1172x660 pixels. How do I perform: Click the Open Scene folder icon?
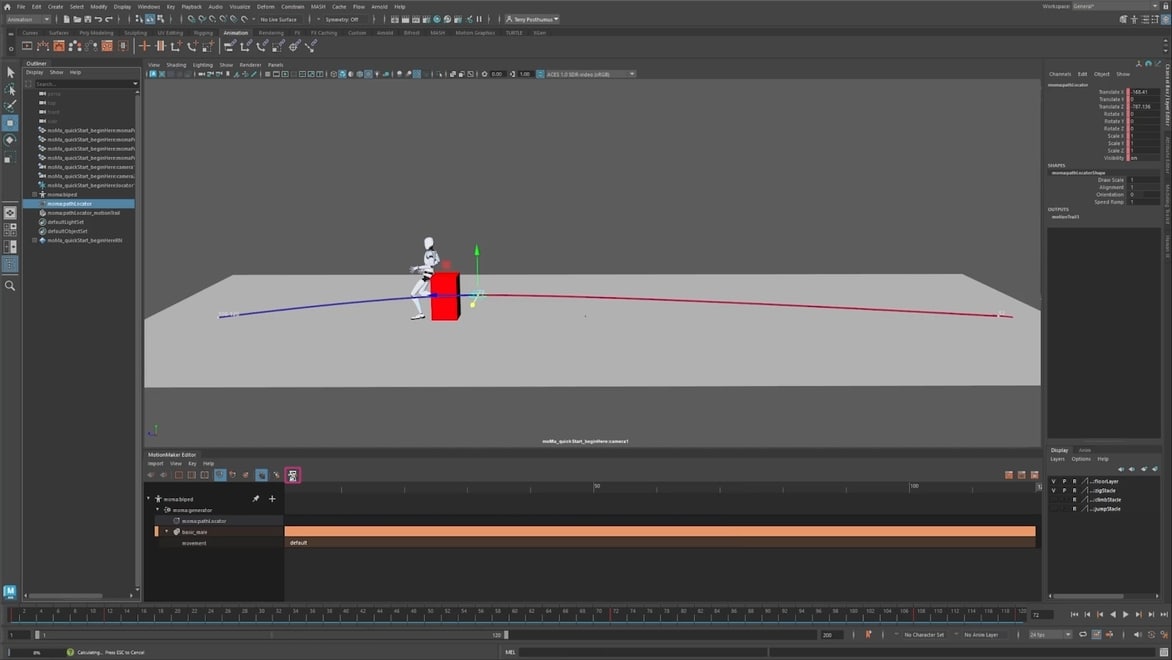(x=77, y=19)
